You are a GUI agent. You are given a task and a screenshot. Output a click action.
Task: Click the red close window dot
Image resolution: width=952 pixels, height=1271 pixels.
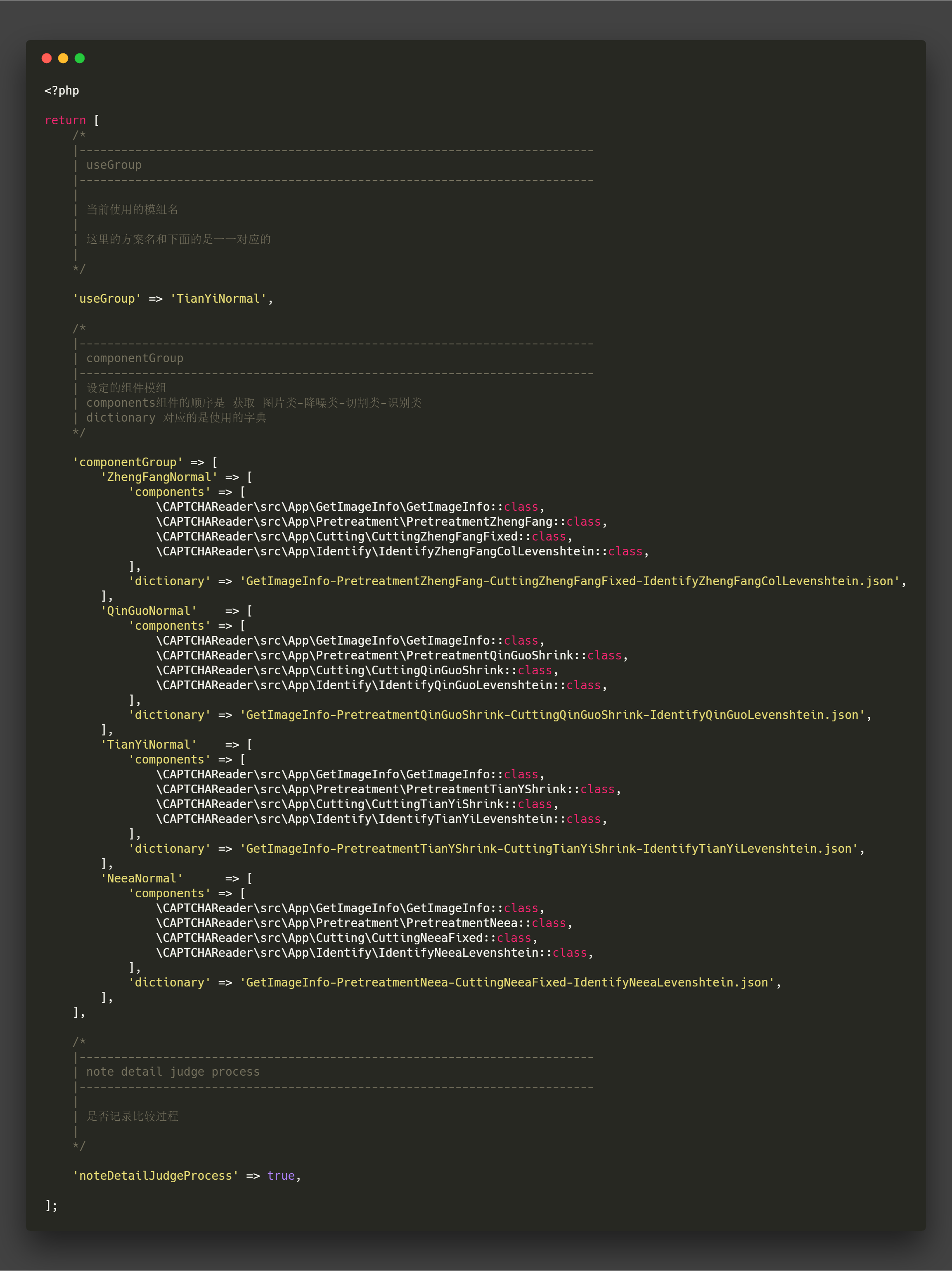47,58
